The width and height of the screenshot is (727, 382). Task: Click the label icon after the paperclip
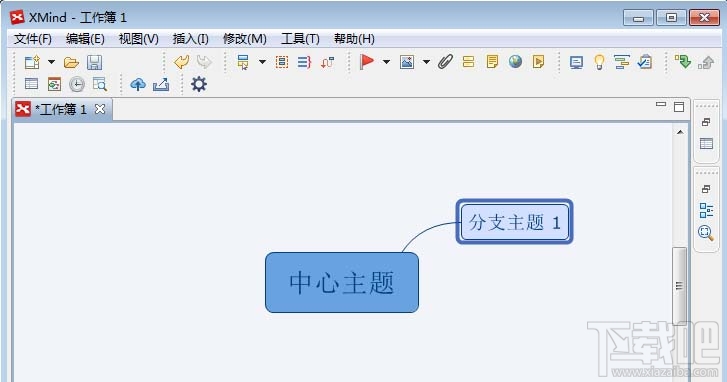point(469,62)
